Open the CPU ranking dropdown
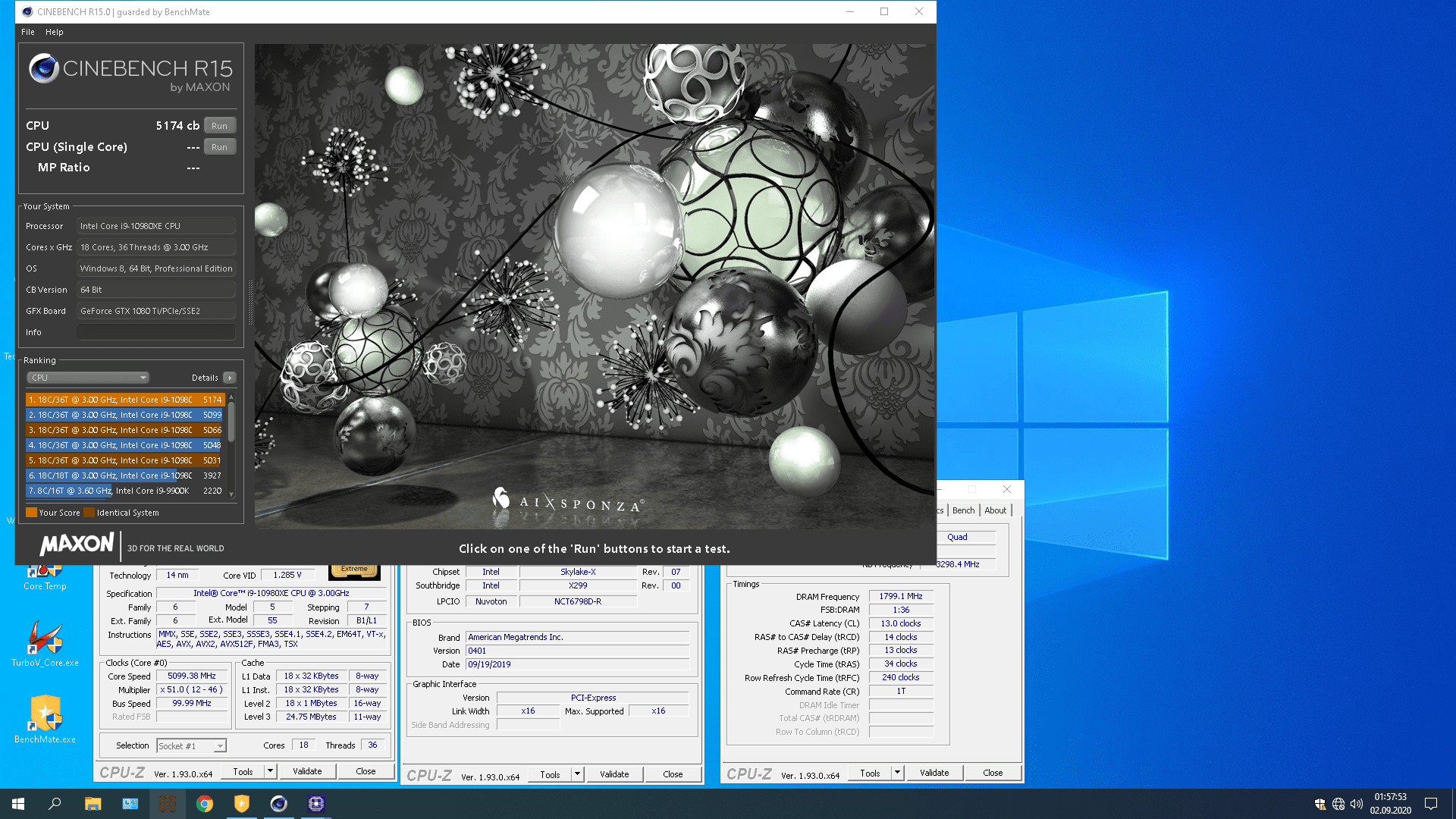Screen dimensions: 1456x819 pos(88,378)
